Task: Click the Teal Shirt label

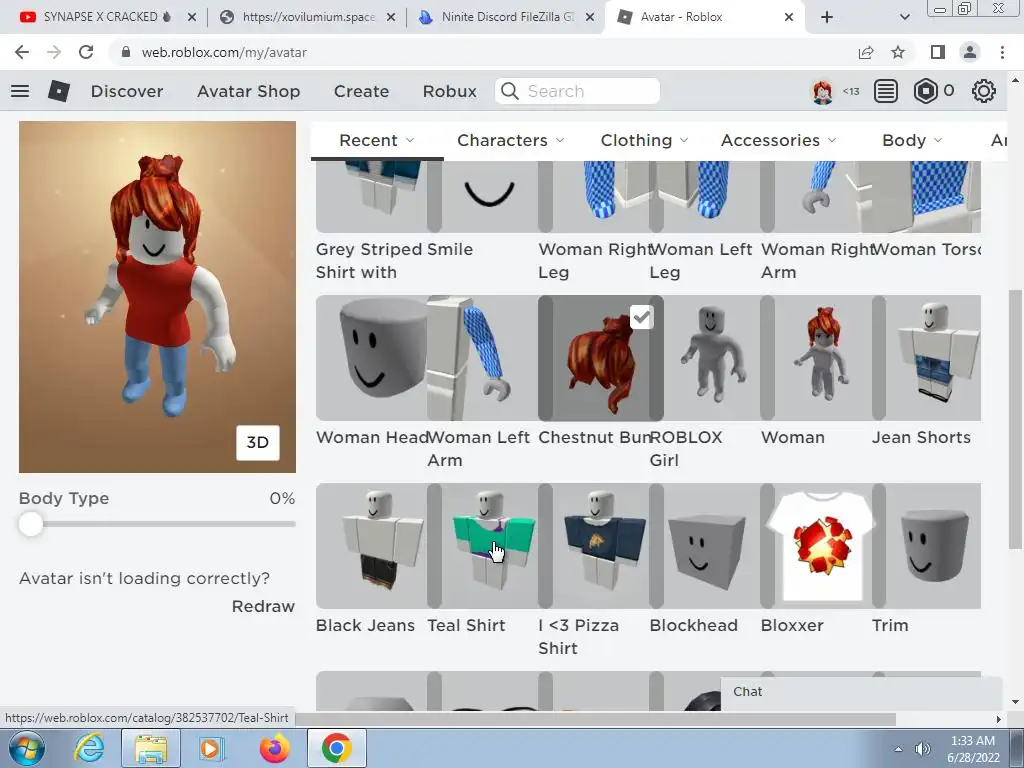Action: [x=466, y=626]
